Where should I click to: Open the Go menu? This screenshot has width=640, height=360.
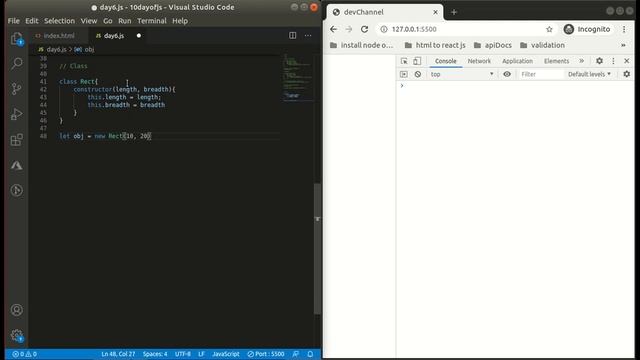[108, 21]
